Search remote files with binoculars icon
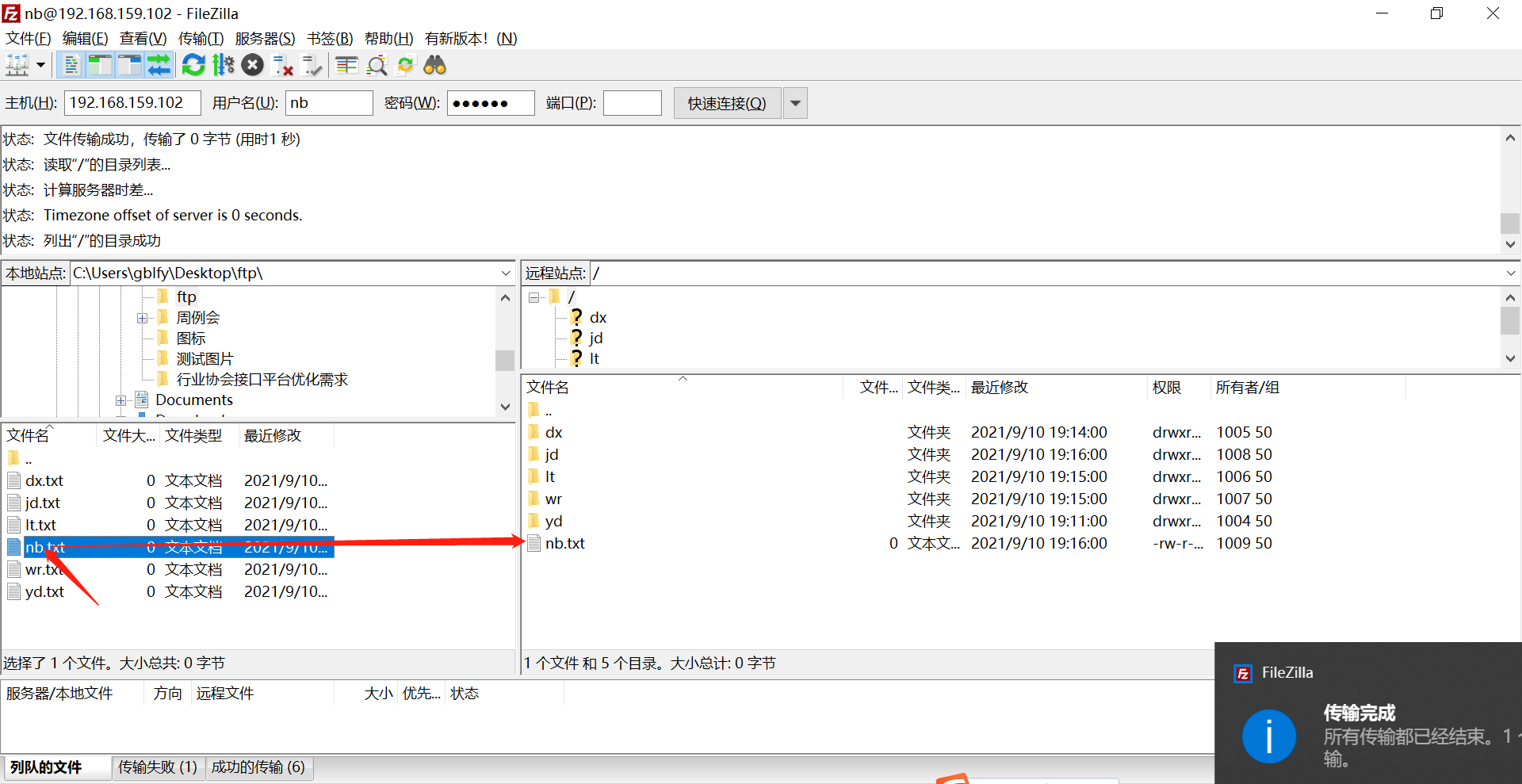This screenshot has height=784, width=1522. click(x=434, y=65)
